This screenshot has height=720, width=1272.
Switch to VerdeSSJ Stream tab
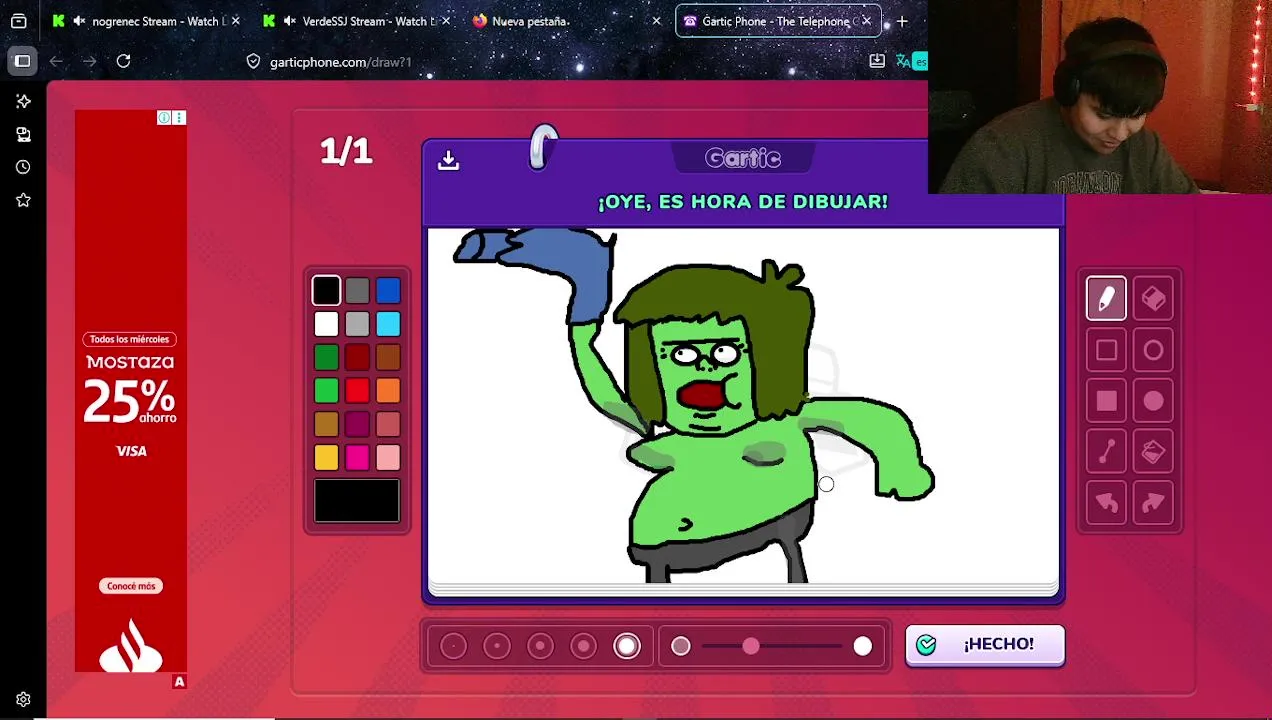357,21
